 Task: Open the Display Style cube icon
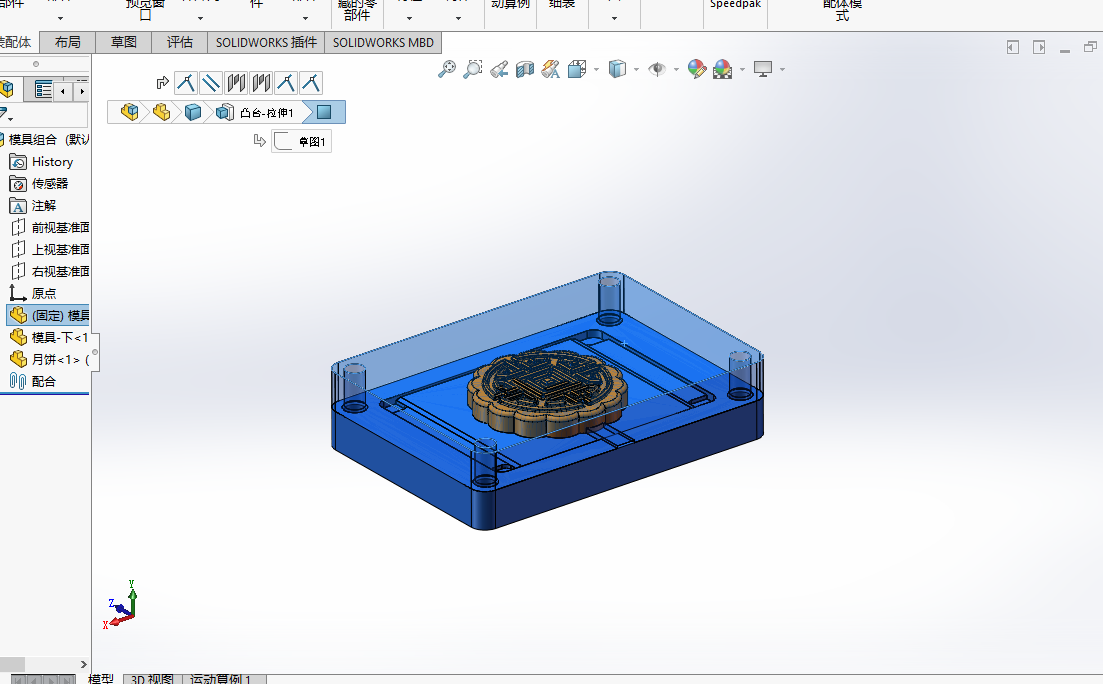(617, 69)
